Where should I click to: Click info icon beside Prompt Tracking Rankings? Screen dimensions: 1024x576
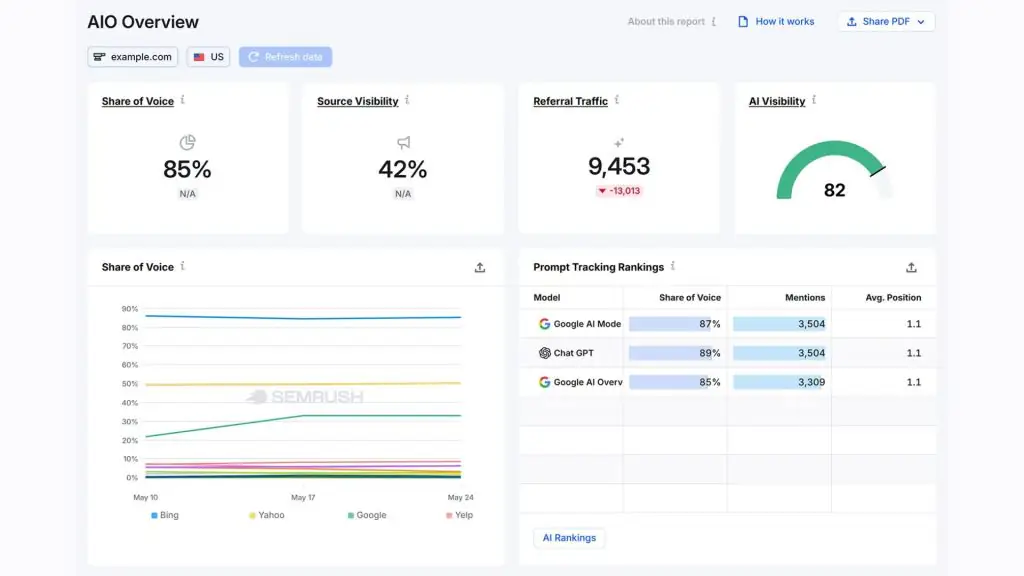[673, 266]
